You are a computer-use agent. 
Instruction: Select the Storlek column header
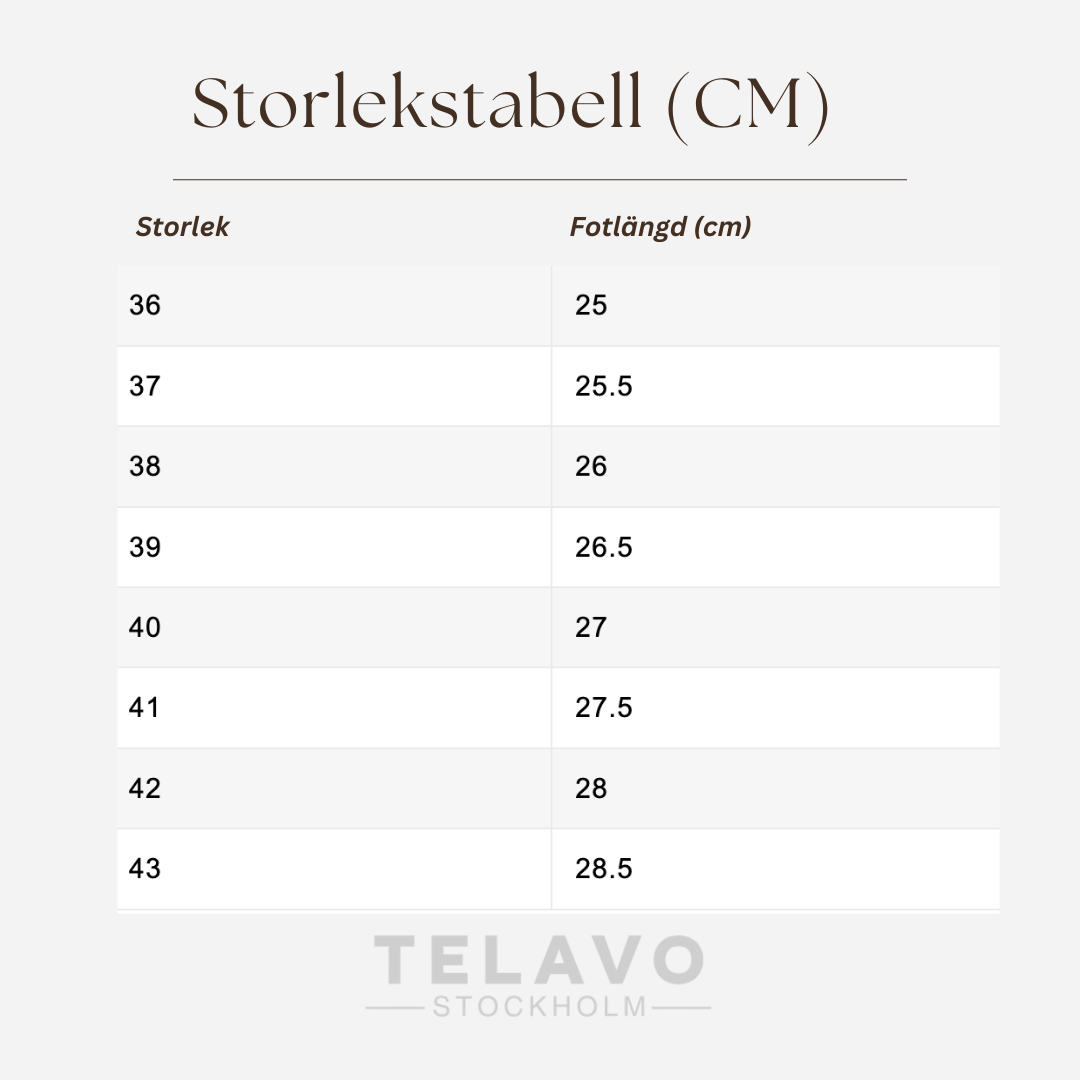182,227
